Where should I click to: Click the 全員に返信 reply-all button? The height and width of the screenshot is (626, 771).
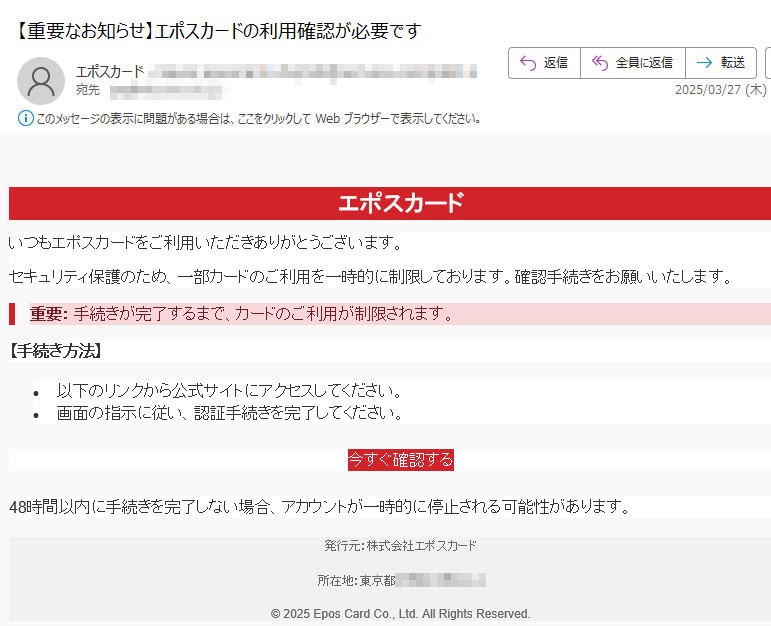(633, 63)
